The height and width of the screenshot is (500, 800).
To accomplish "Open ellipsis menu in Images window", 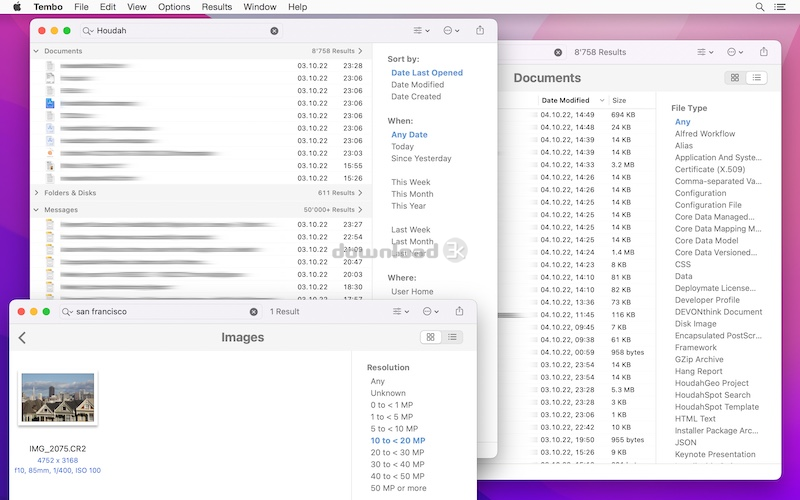I will tap(431, 311).
